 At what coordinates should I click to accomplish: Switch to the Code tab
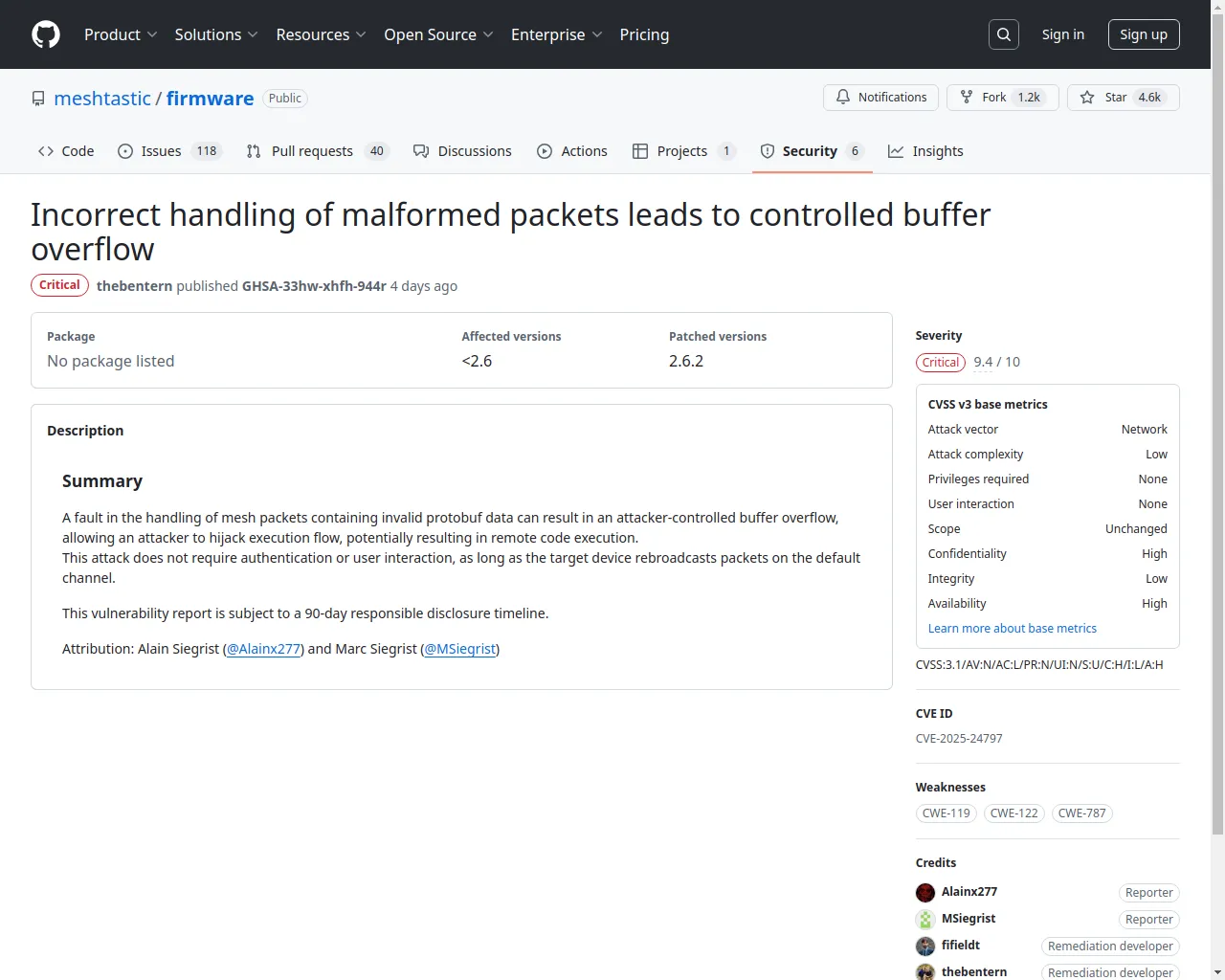click(x=66, y=151)
